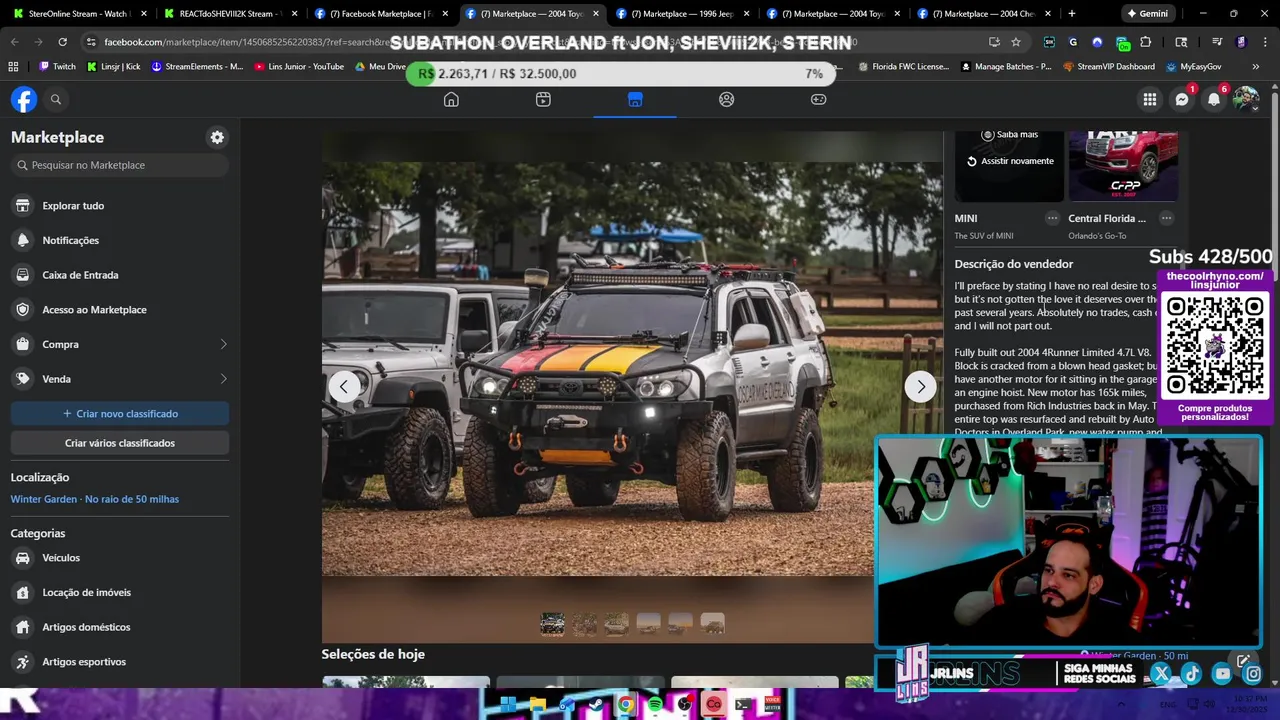1280x720 pixels.
Task: Open Messenger chats icon
Action: (1182, 99)
